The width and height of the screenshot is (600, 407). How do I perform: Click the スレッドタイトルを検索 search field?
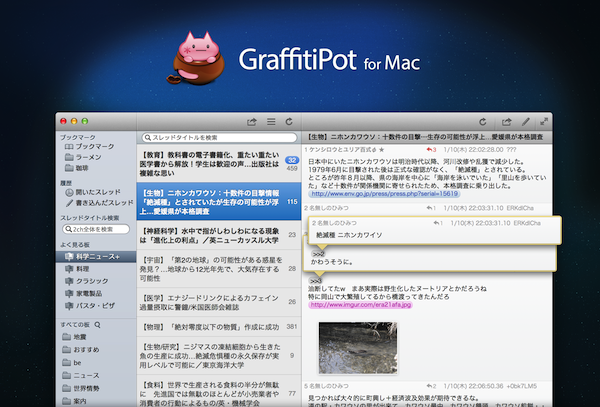(x=219, y=138)
